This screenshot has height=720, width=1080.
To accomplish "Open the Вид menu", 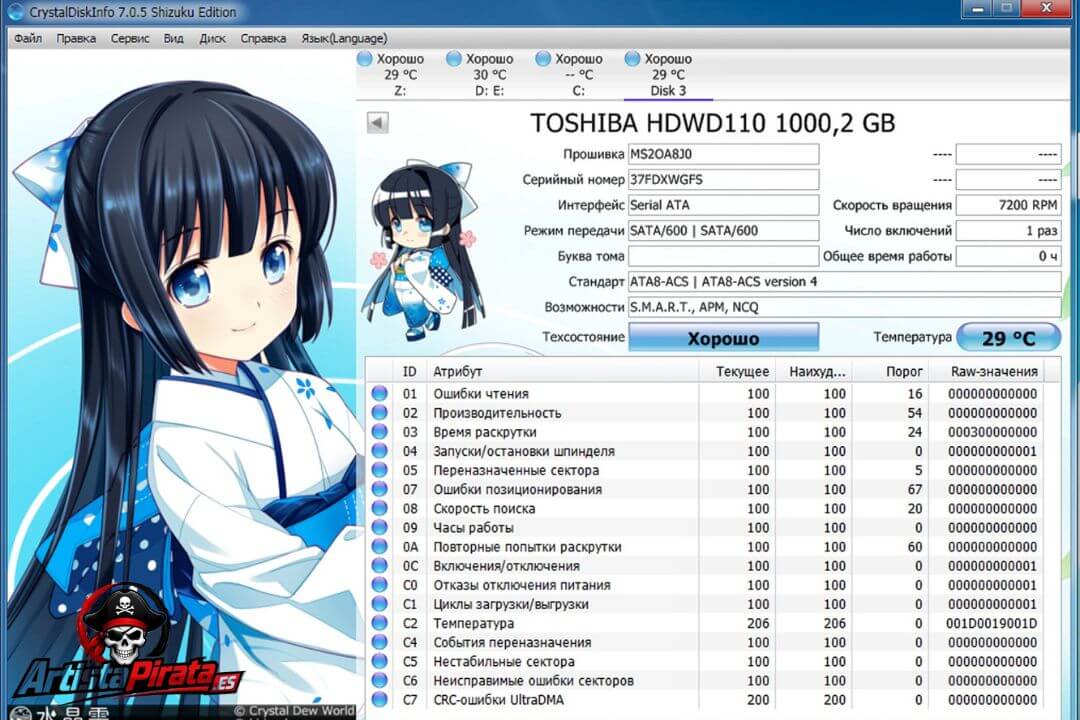I will pyautogui.click(x=174, y=39).
